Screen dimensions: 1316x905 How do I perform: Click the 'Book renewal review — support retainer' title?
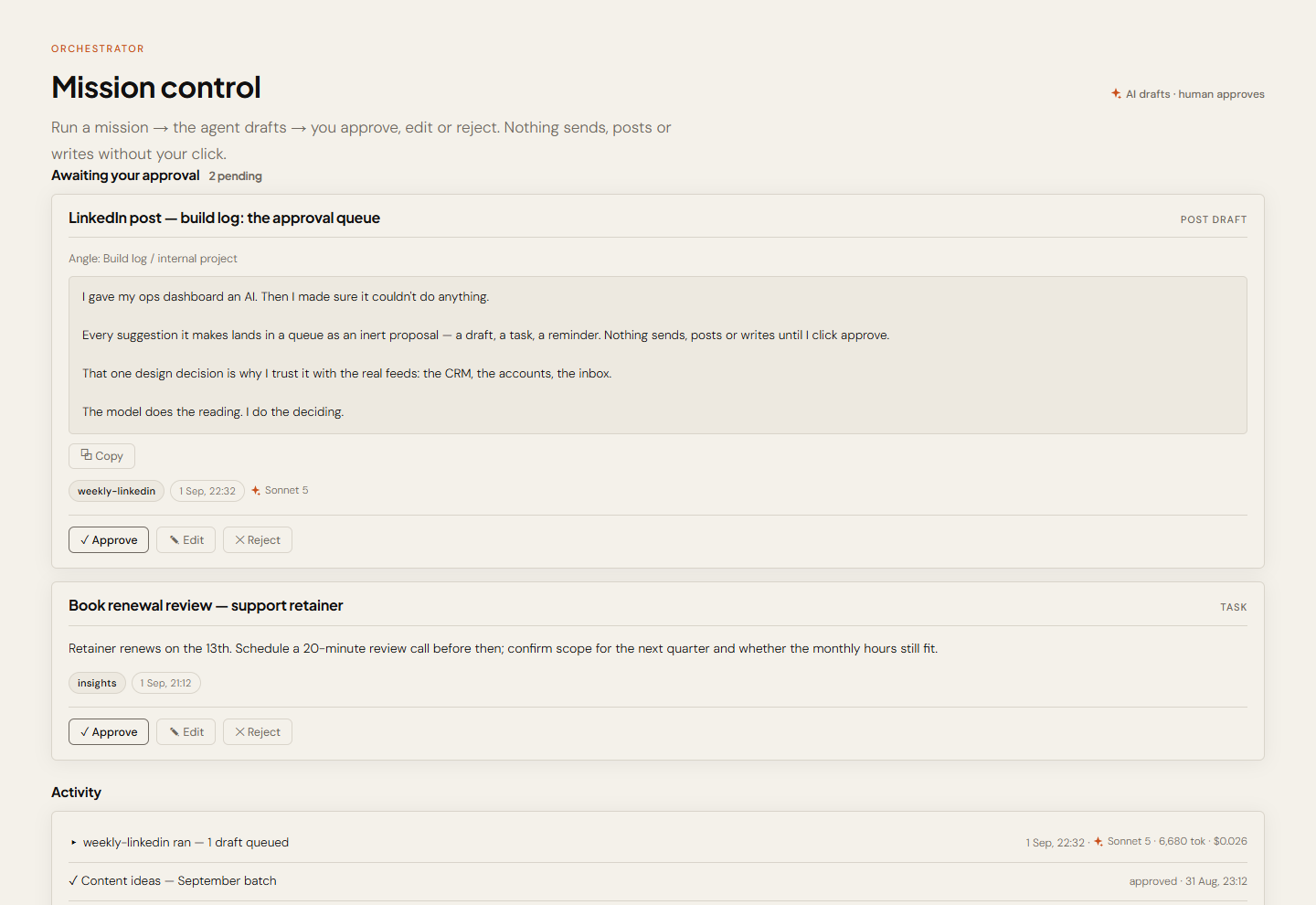click(206, 605)
